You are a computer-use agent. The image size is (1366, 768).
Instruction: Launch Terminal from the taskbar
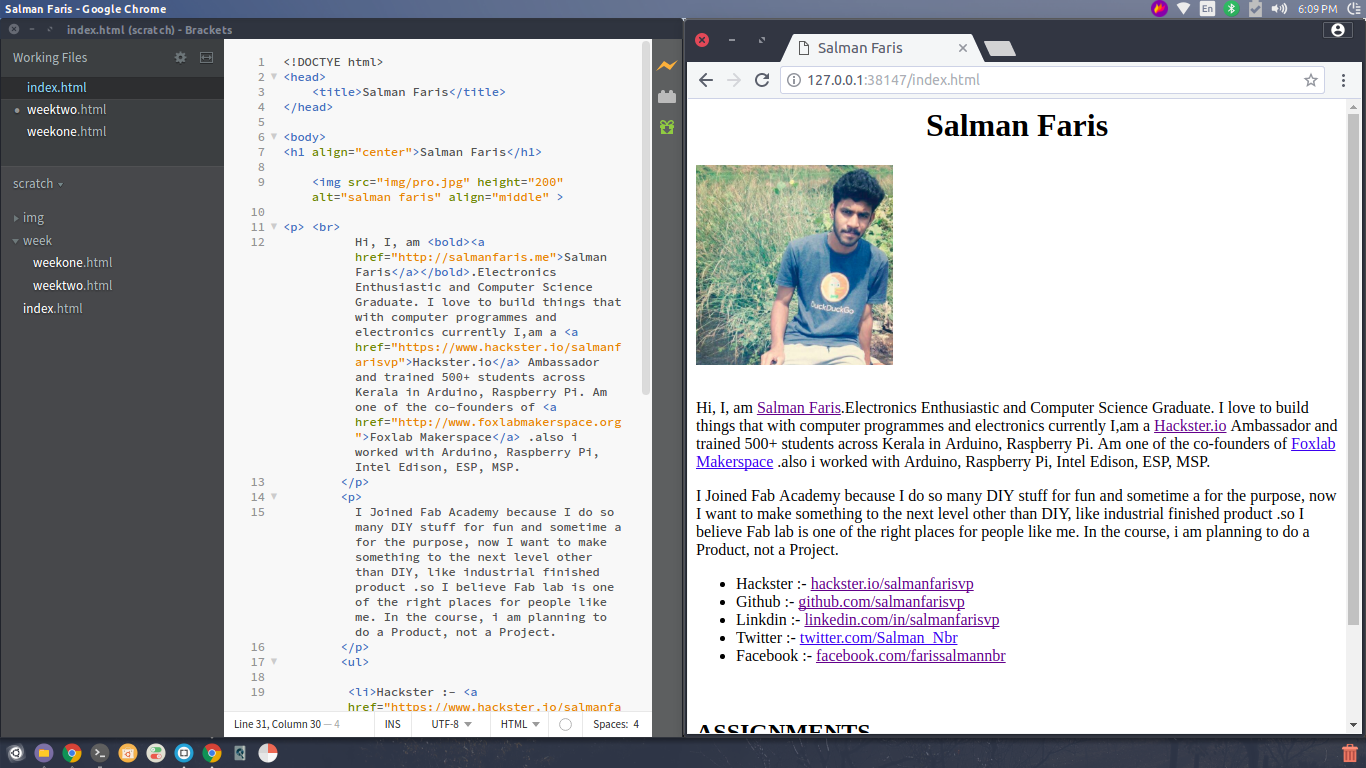(100, 753)
